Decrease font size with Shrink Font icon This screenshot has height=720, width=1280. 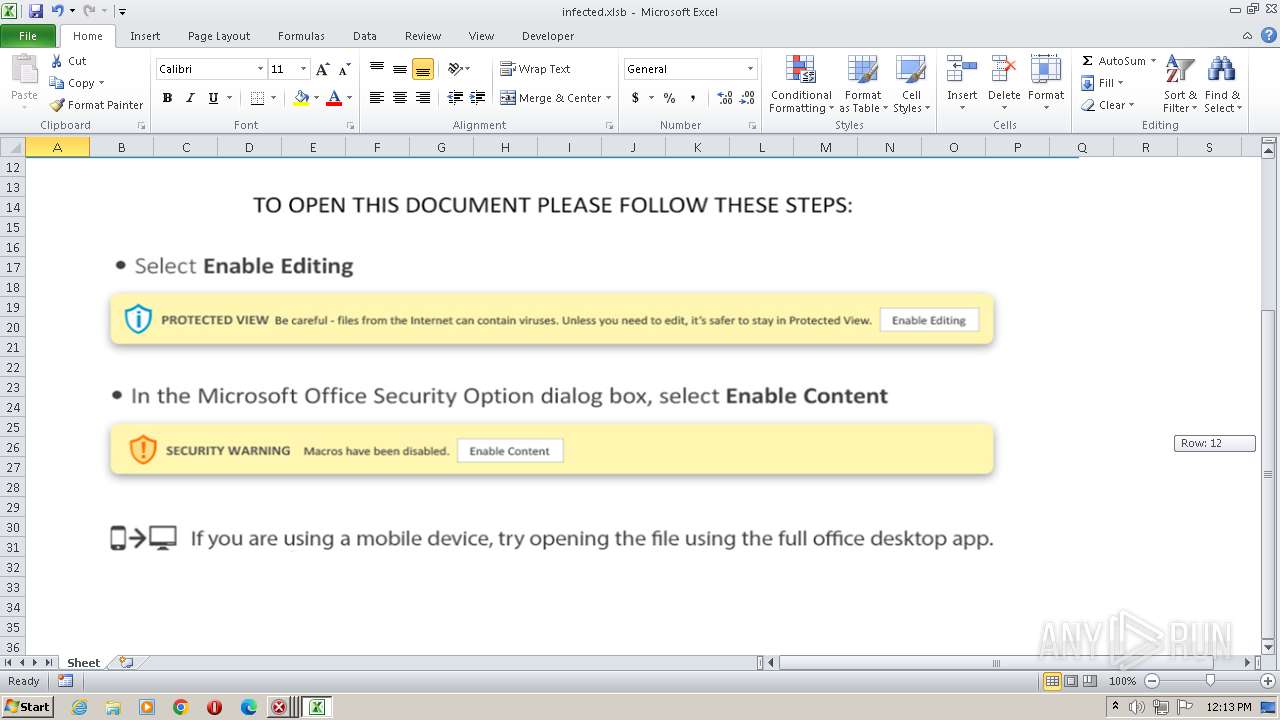344,69
